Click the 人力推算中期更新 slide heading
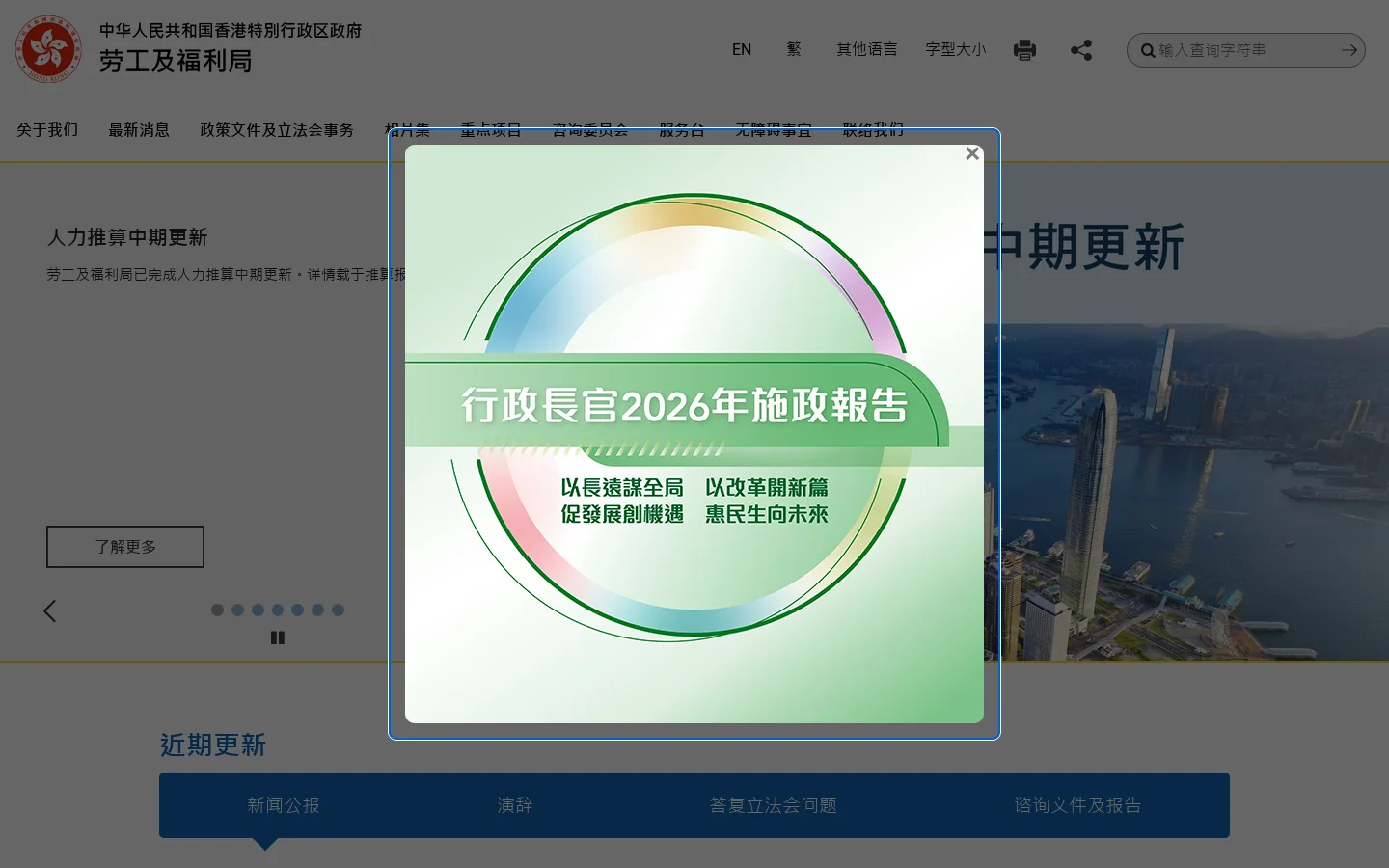Image resolution: width=1389 pixels, height=868 pixels. [127, 237]
